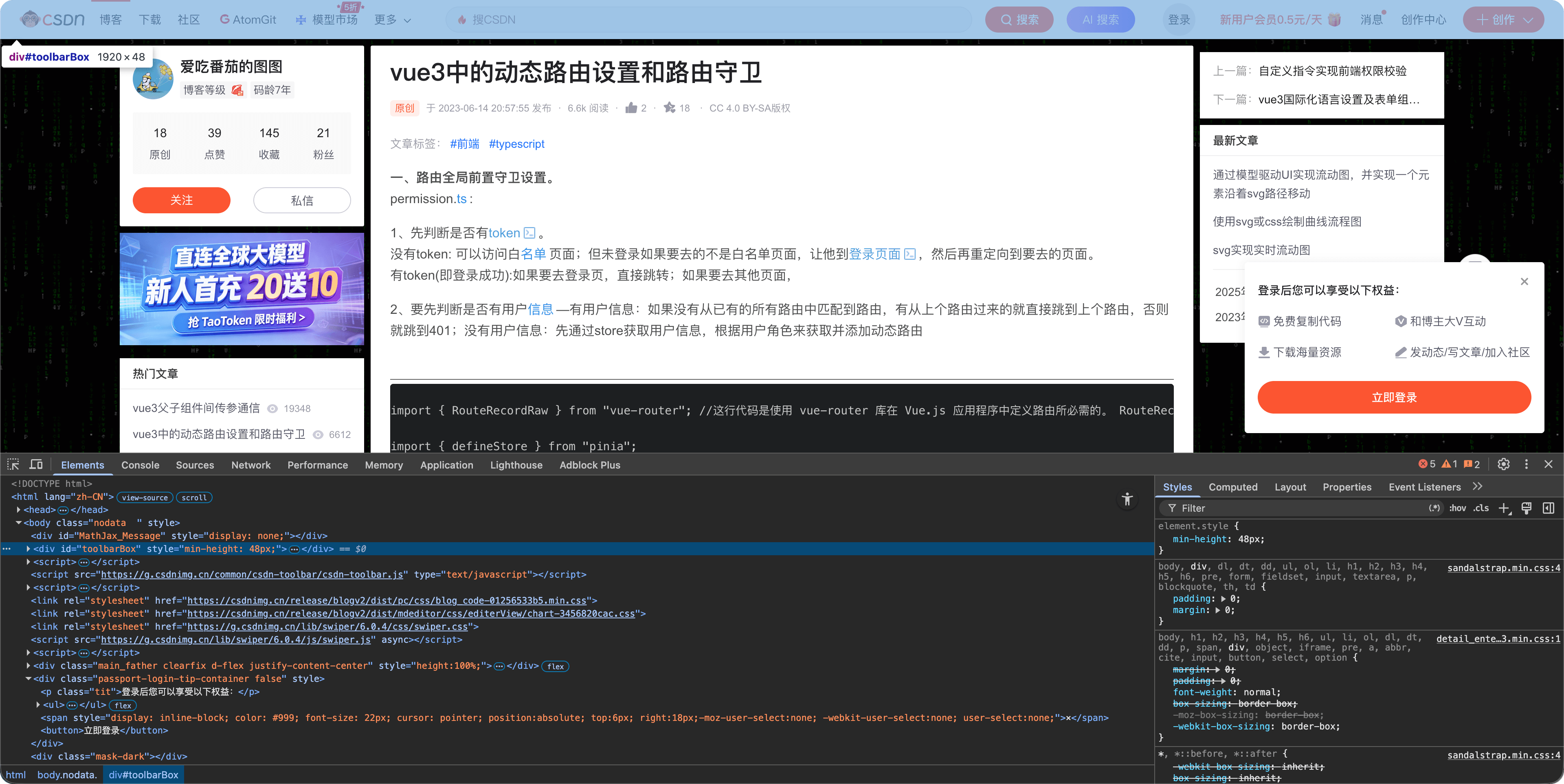The image size is (1564, 784).
Task: Click the code icon next to token link
Action: [529, 233]
